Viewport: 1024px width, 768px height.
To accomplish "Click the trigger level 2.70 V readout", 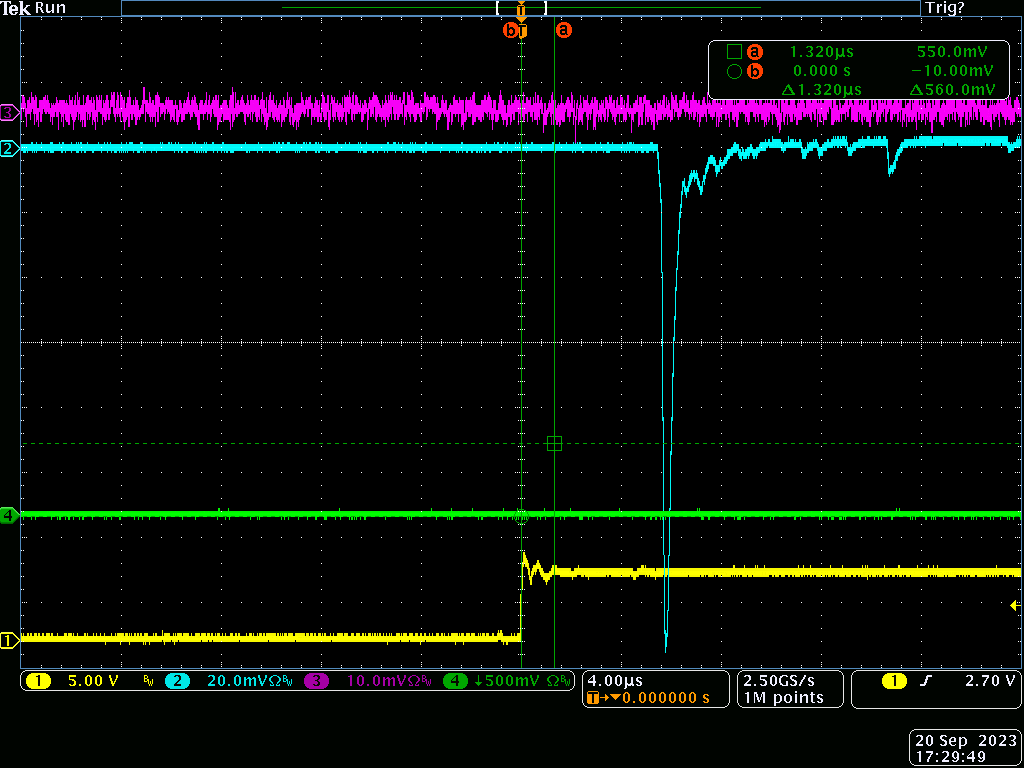I will point(990,681).
